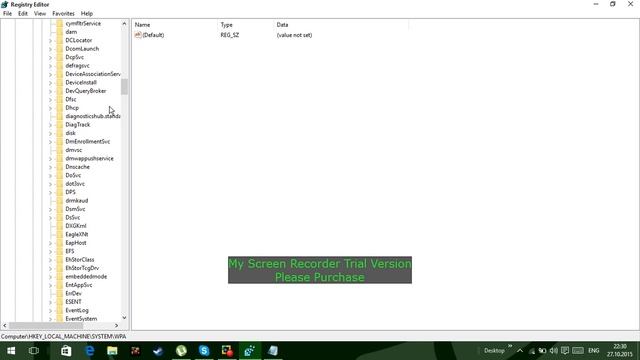
Task: Launch the Windows Store taskbar icon
Action: 66,351
